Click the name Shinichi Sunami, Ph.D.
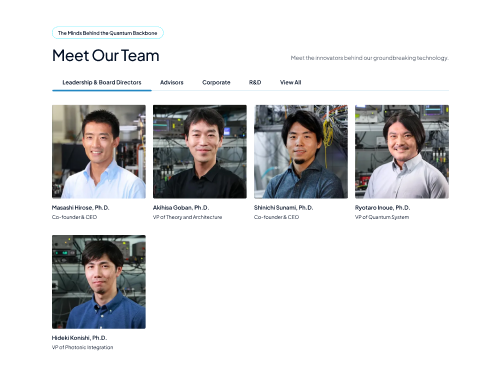480x368 pixels. click(283, 208)
